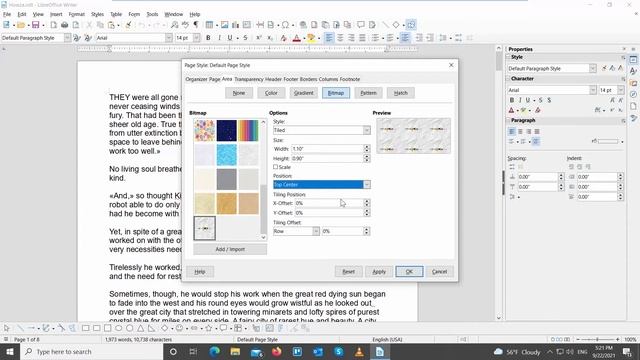This screenshot has height=360, width=640.
Task: Open the bitmap Style dropdown (Tiled)
Action: point(322,130)
